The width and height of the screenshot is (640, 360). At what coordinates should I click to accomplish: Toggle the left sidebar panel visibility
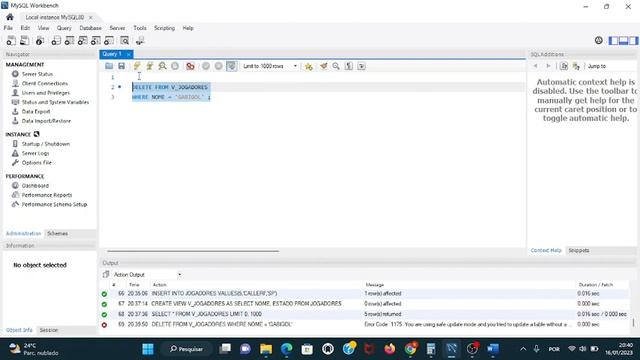tap(613, 40)
